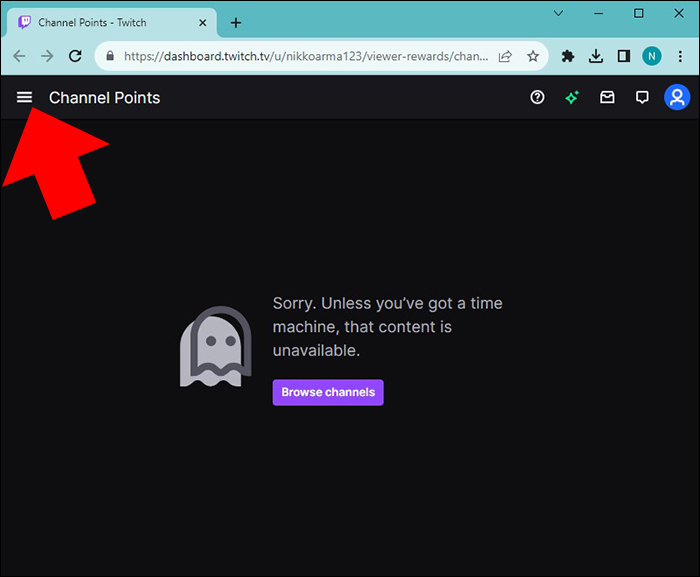The image size is (700, 577).
Task: Select the Channel Points - Twitch tab
Action: [110, 22]
